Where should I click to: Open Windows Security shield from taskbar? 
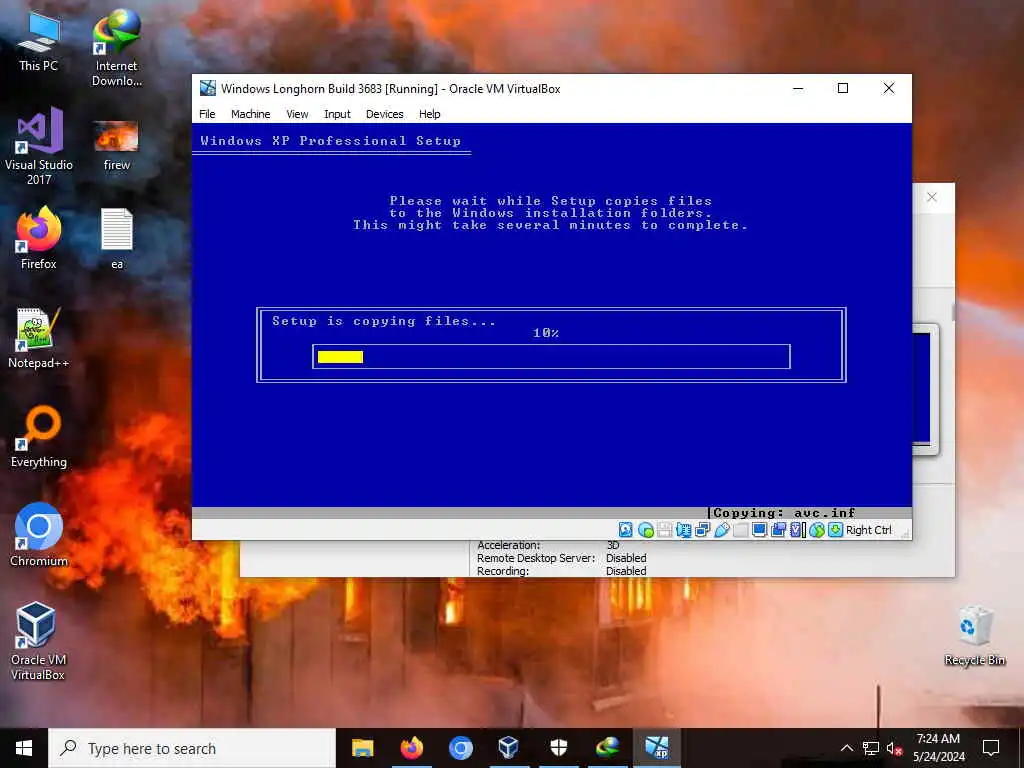click(558, 748)
